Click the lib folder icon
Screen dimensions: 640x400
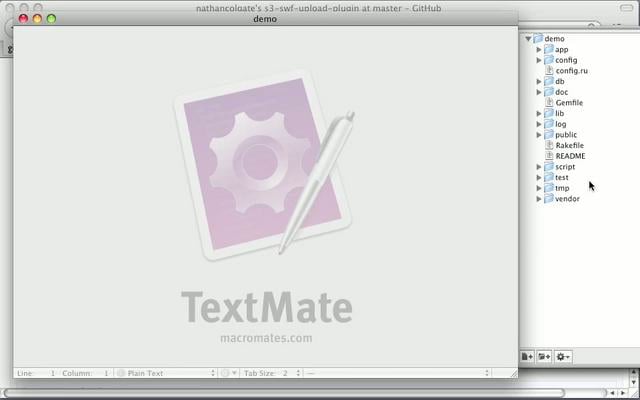549,113
